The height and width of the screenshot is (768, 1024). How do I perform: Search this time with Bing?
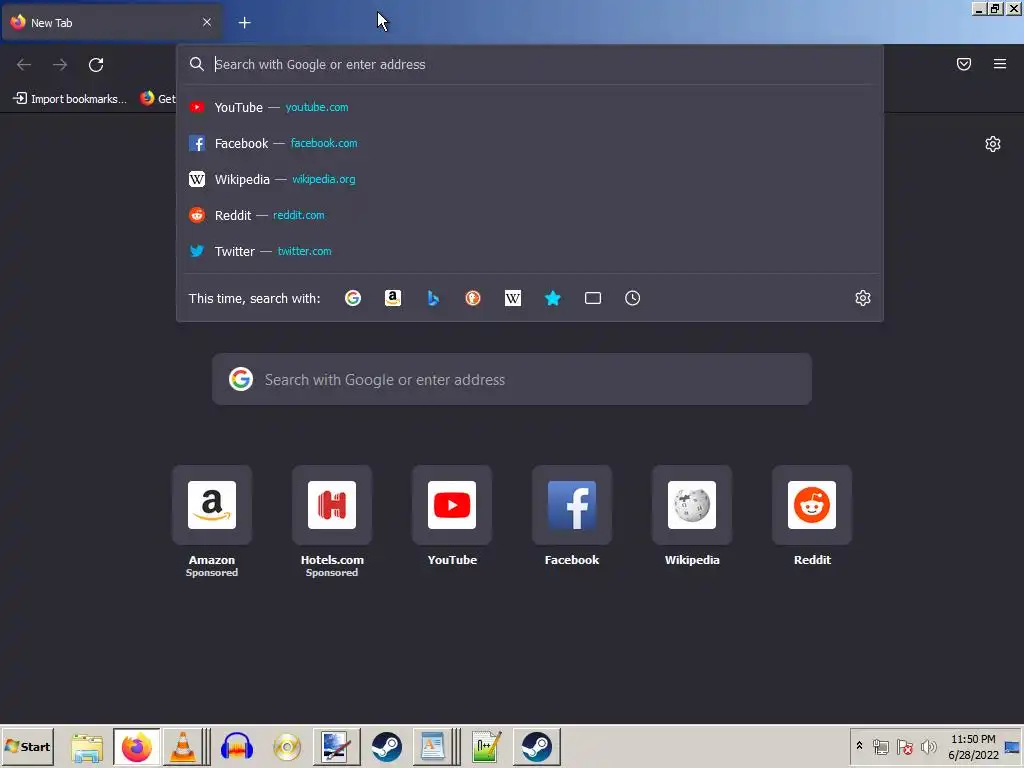433,298
